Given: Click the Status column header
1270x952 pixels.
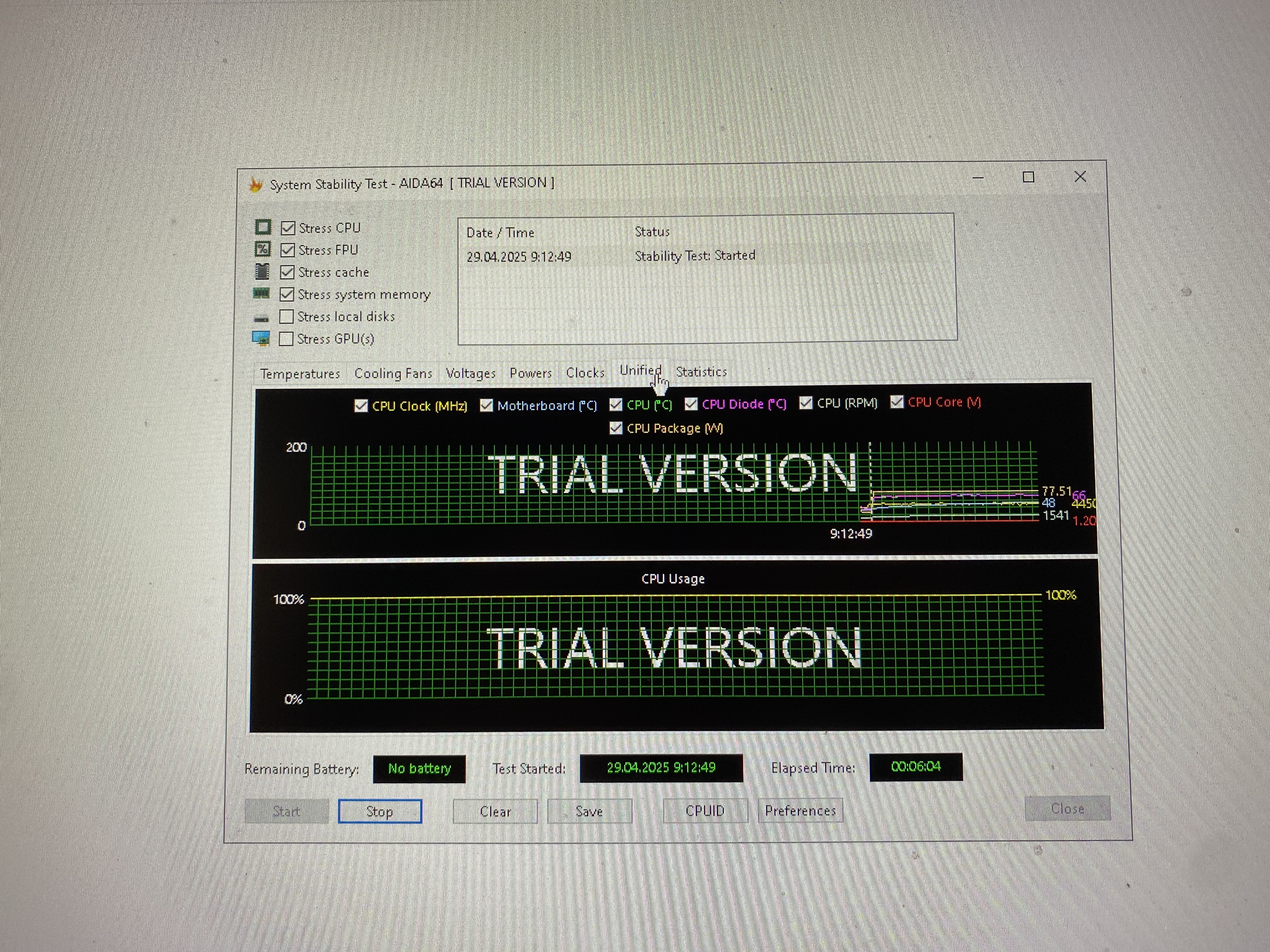Looking at the screenshot, I should (652, 231).
